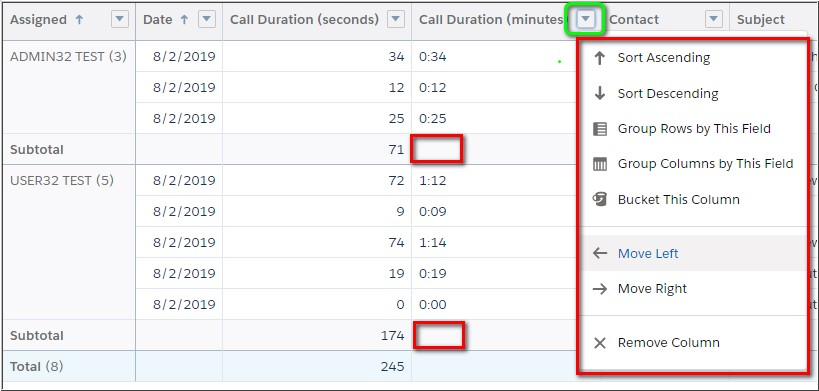Click the Group Columns by This Field icon
Viewport: 819px width, 391px height.
pyautogui.click(x=600, y=164)
